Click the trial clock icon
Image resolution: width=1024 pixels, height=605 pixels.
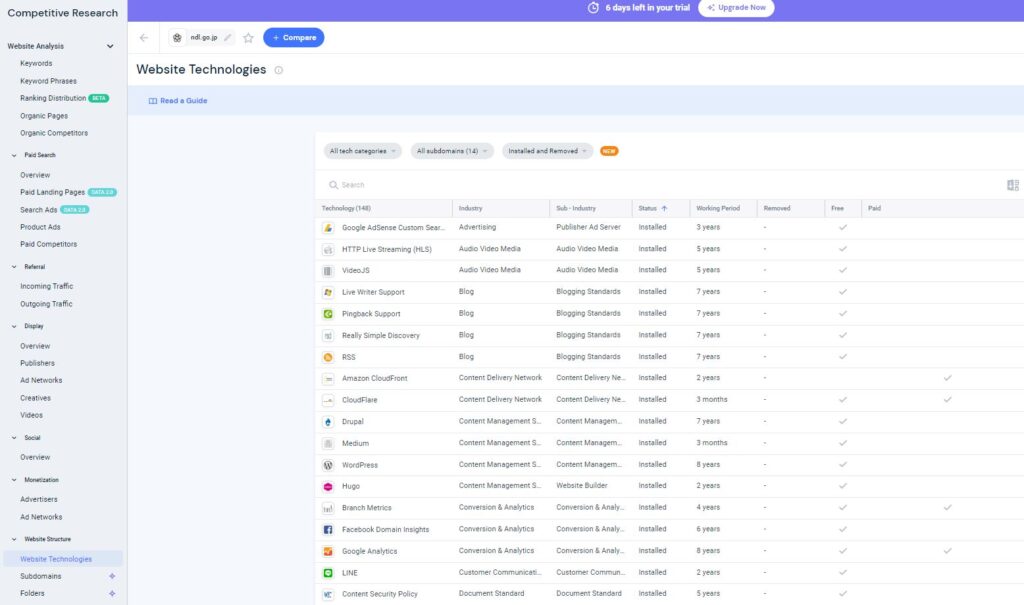[x=593, y=8]
